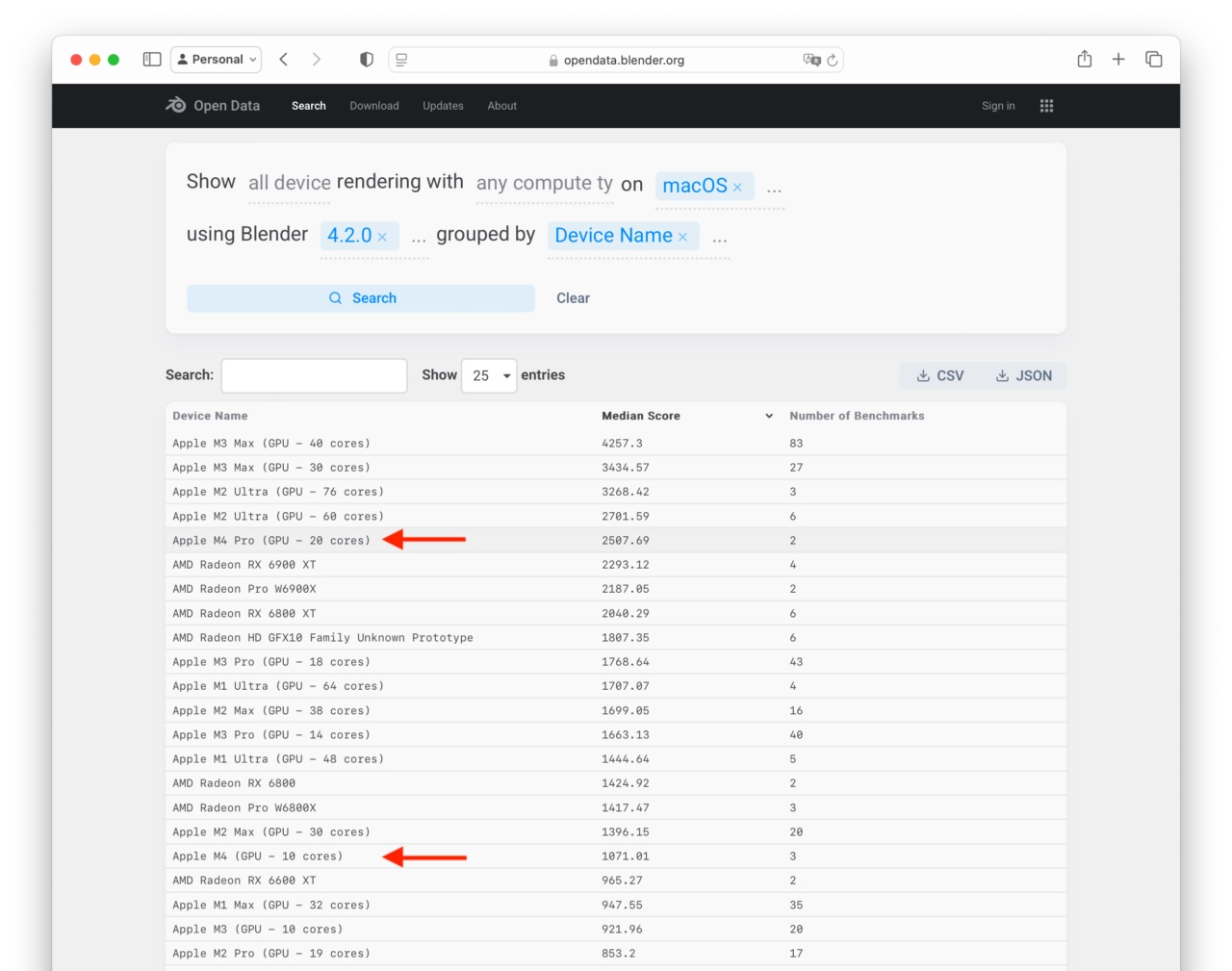Viewport: 1232px width, 971px height.
Task: Toggle the Safari sidebar icon
Action: coord(152,60)
